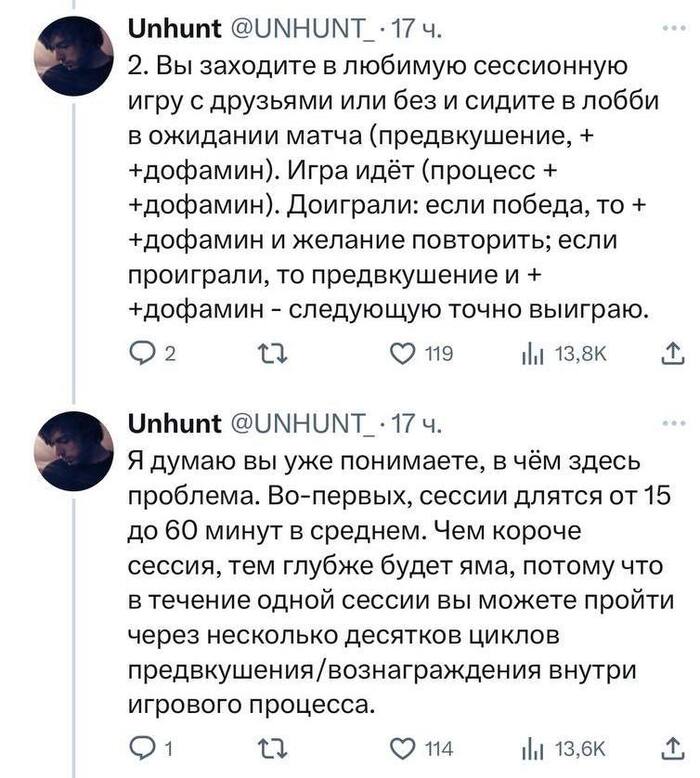Screen dimensions: 700x778
Task: Retweet the second tweet about session length
Action: (x=269, y=748)
